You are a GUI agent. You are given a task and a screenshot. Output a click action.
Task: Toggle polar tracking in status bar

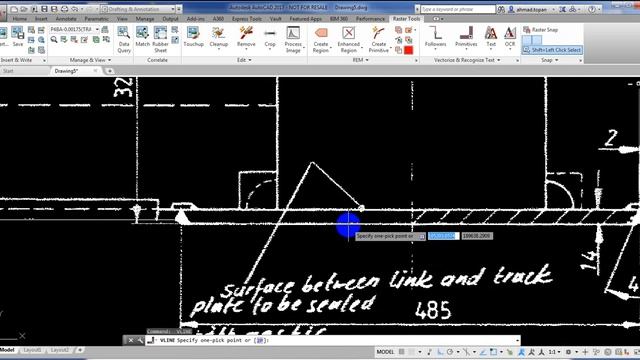pyautogui.click(x=450, y=351)
